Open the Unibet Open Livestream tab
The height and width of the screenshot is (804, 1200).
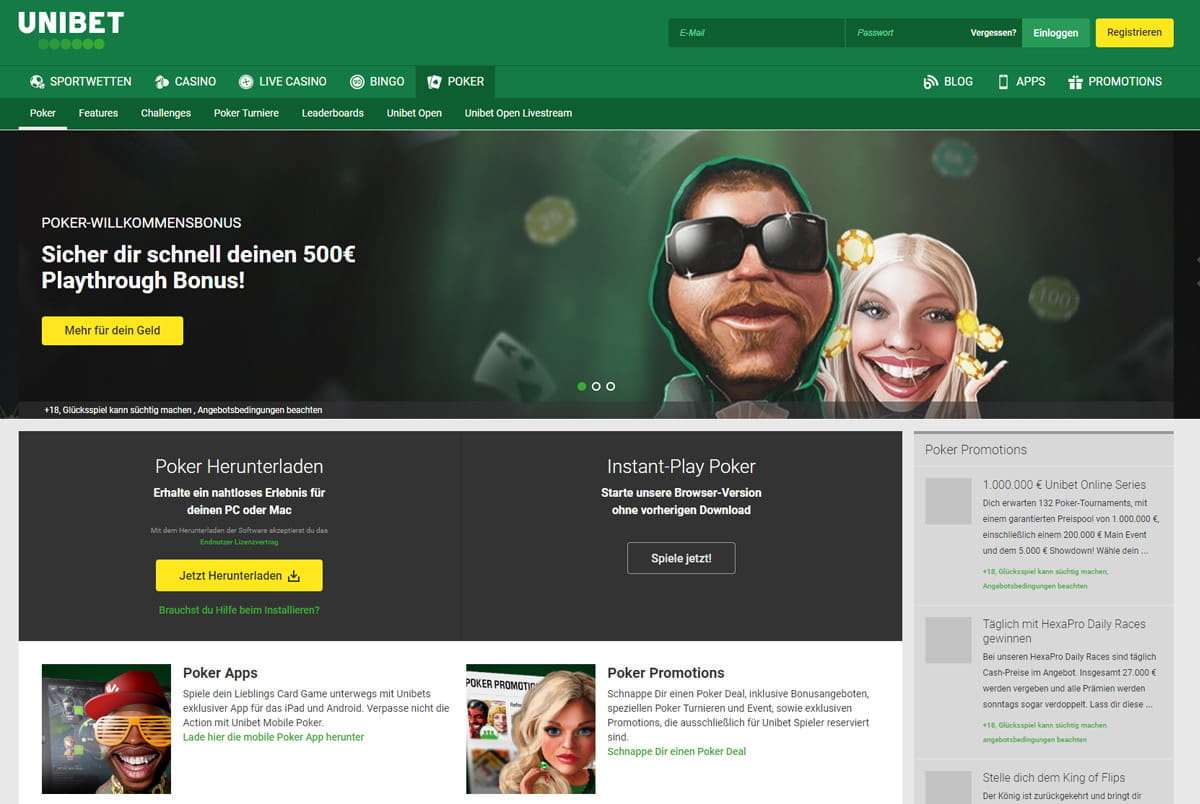[518, 113]
